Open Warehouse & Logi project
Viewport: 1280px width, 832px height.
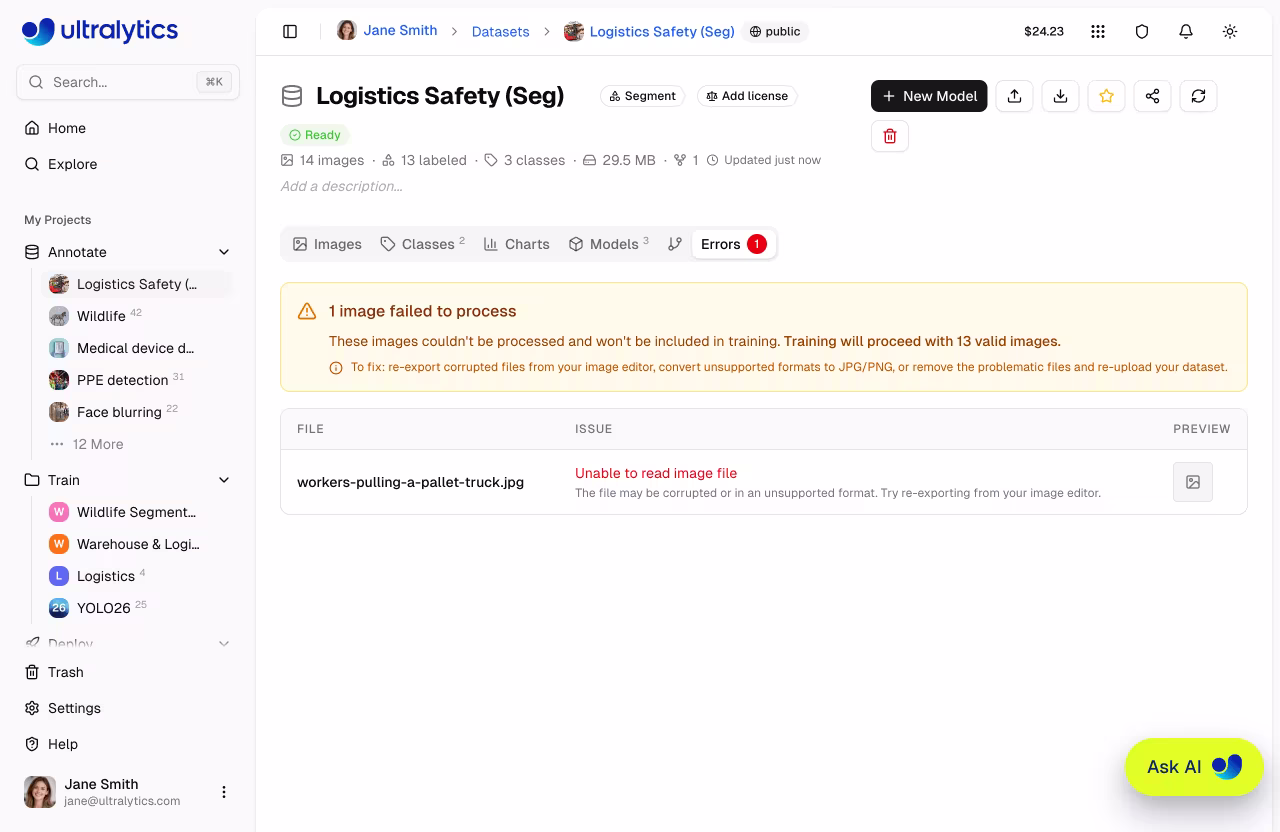136,544
